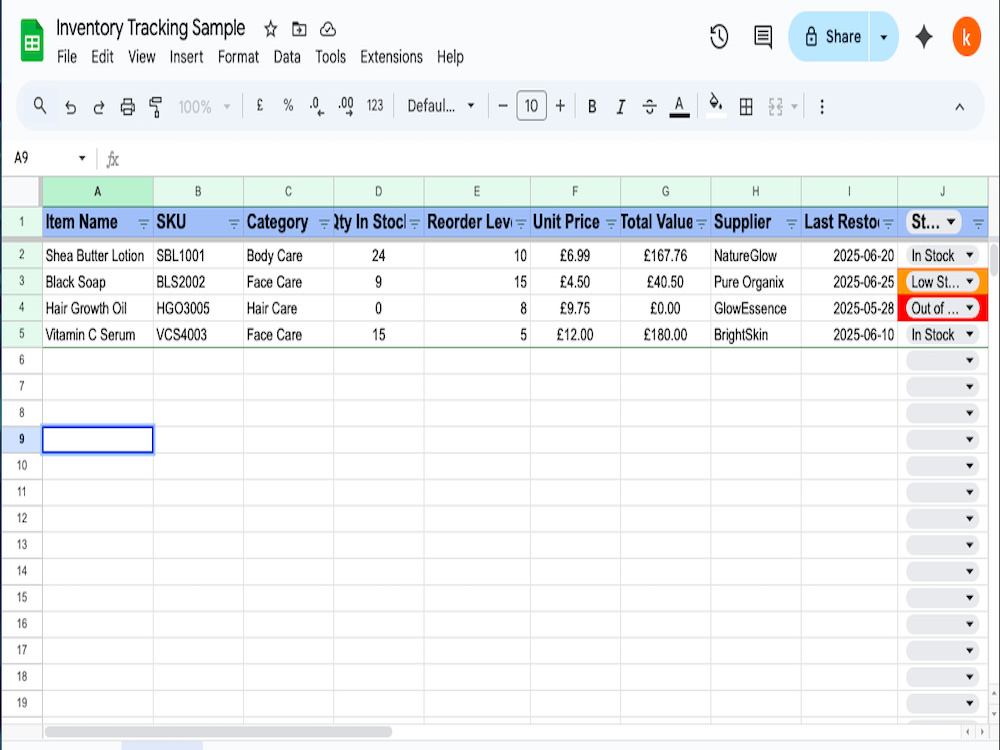Open the Data menu
This screenshot has width=1000, height=750.
pyautogui.click(x=287, y=57)
